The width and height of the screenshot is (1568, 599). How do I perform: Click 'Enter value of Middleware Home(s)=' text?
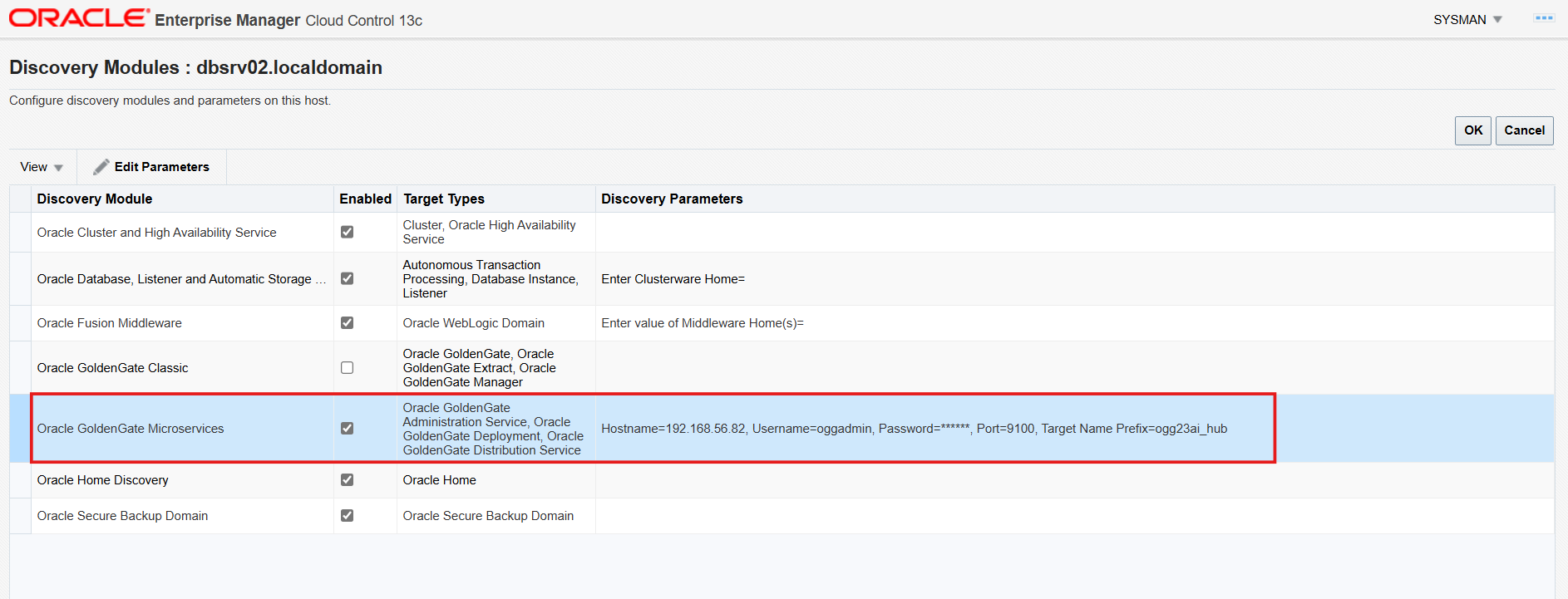tap(703, 323)
